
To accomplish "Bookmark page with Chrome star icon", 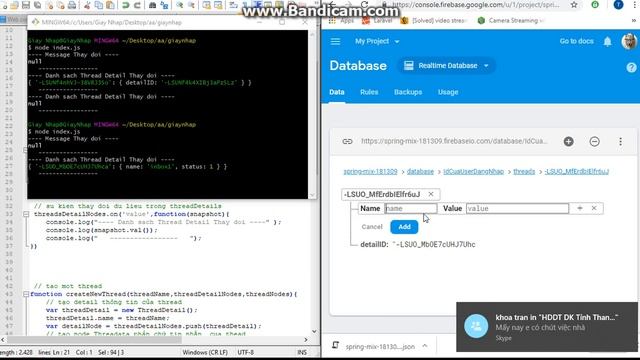I will pyautogui.click(x=574, y=5).
